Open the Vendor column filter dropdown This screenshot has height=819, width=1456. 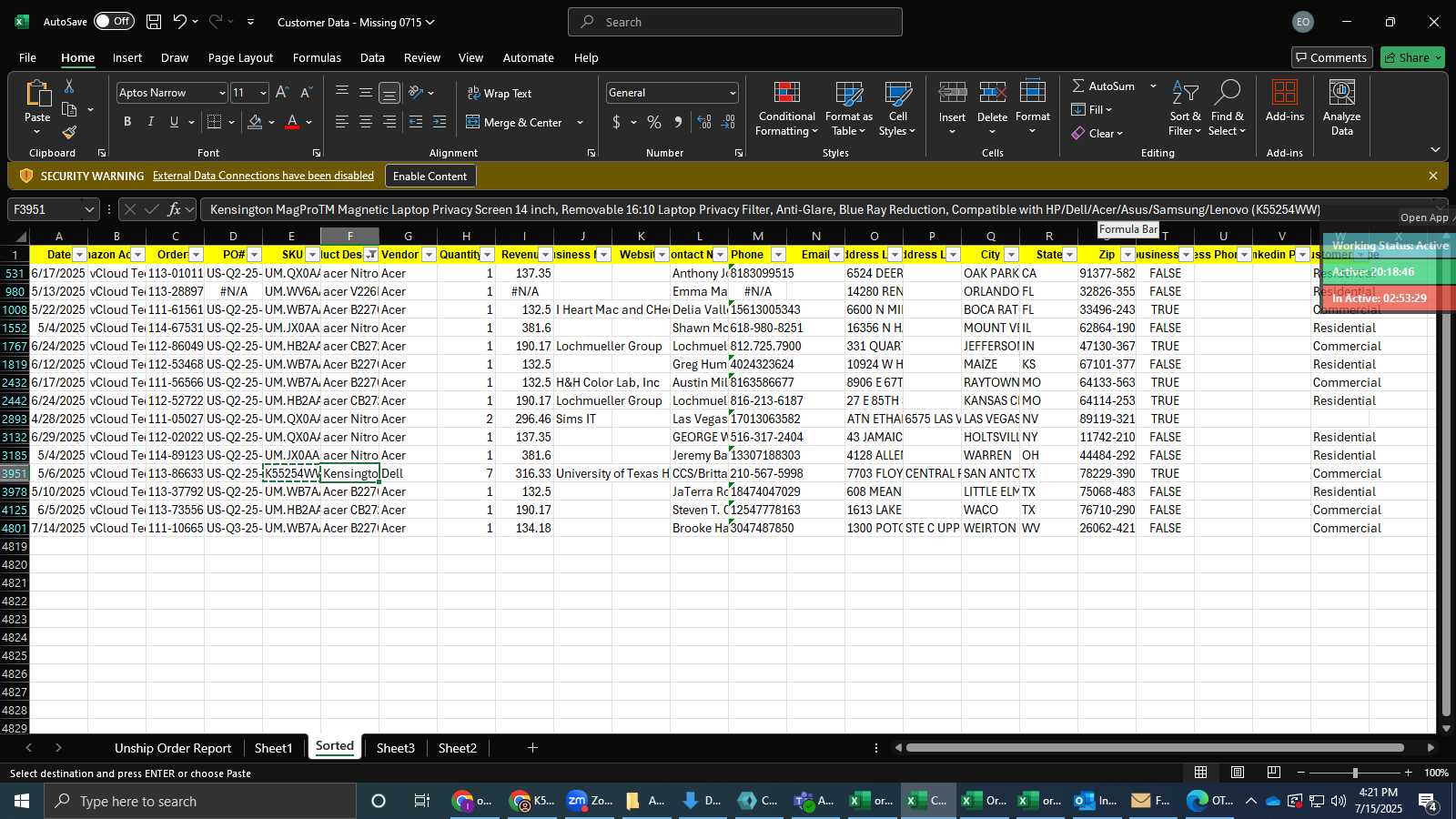pos(430,255)
